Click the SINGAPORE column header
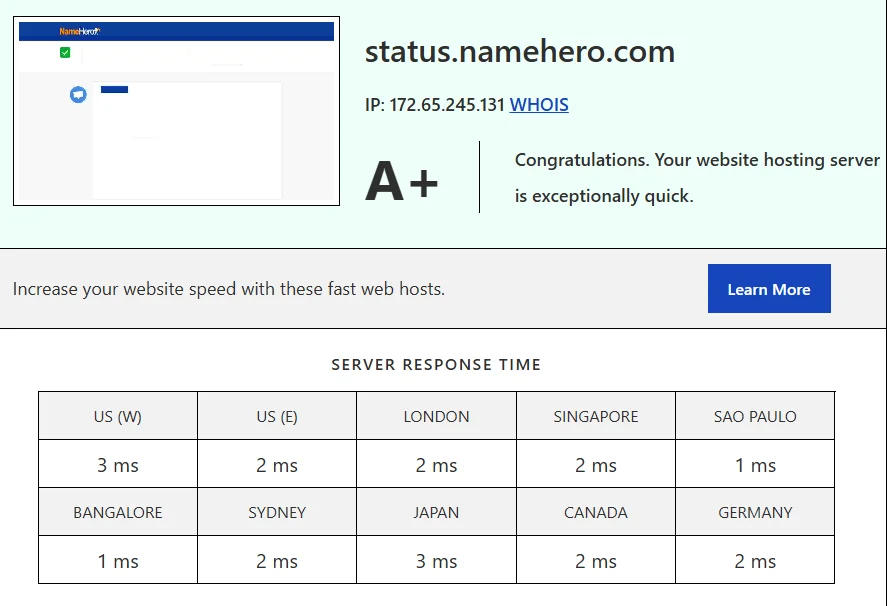 595,415
